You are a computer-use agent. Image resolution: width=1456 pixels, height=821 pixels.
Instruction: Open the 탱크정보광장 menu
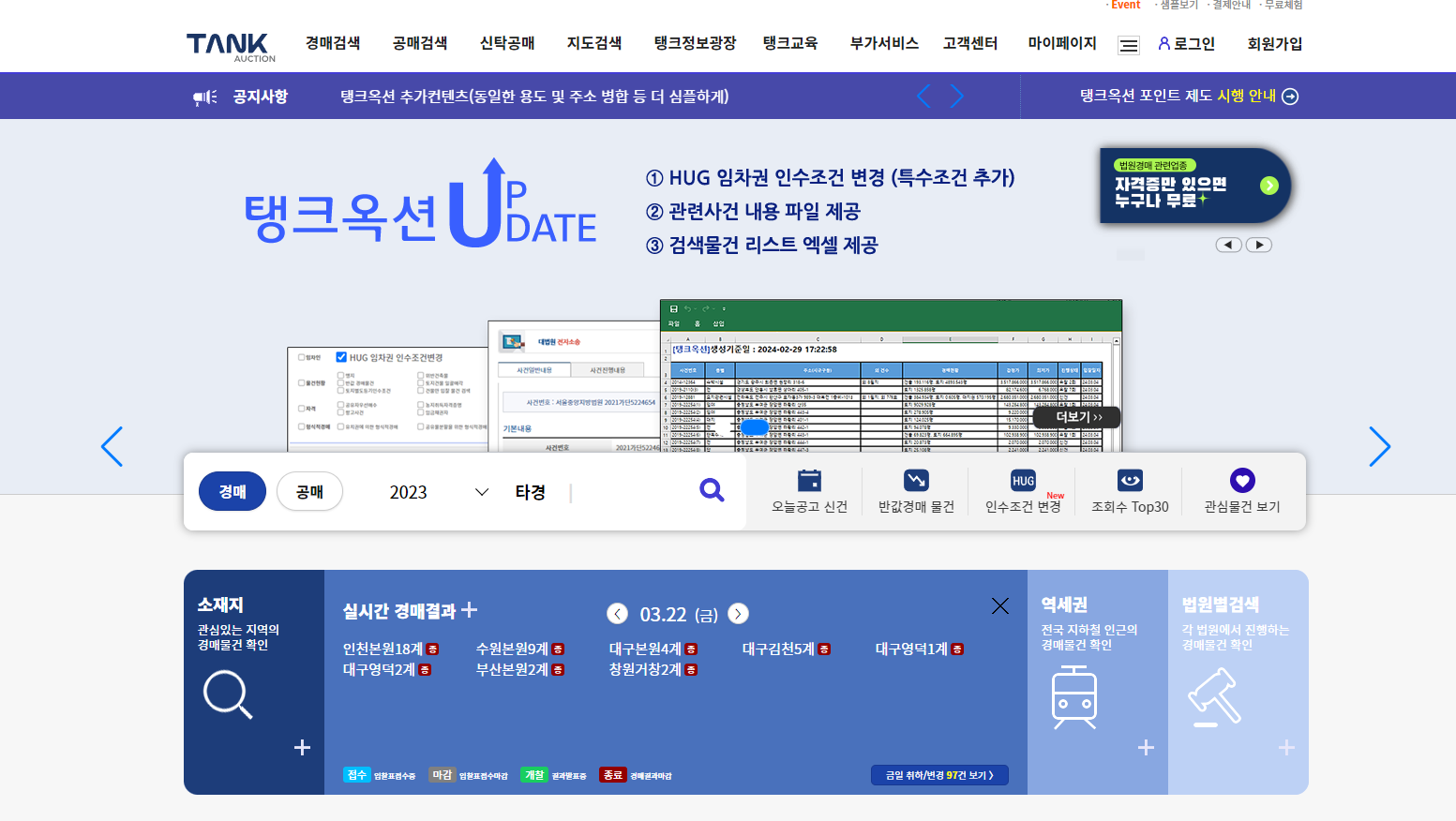[695, 43]
